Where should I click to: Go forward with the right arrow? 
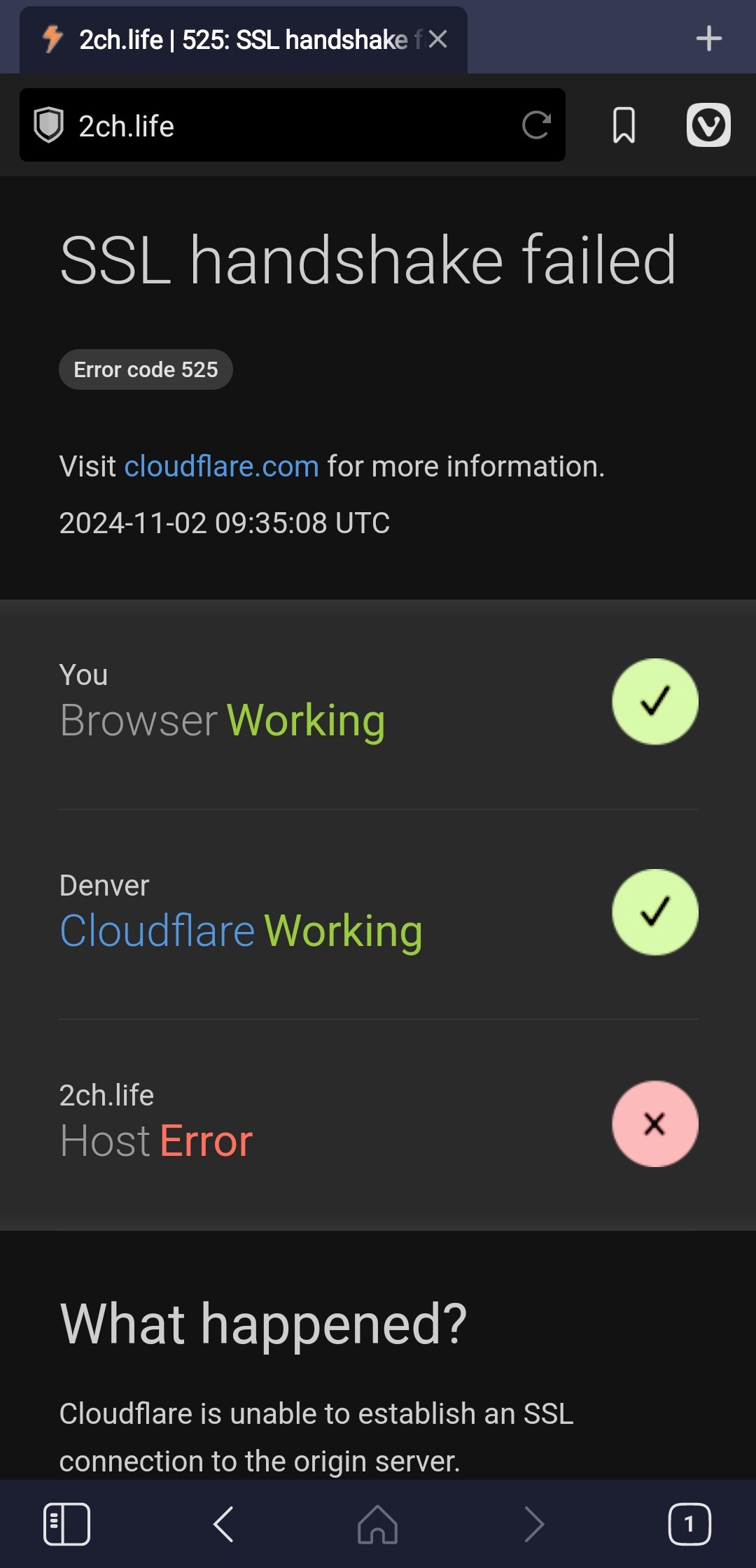point(534,1524)
